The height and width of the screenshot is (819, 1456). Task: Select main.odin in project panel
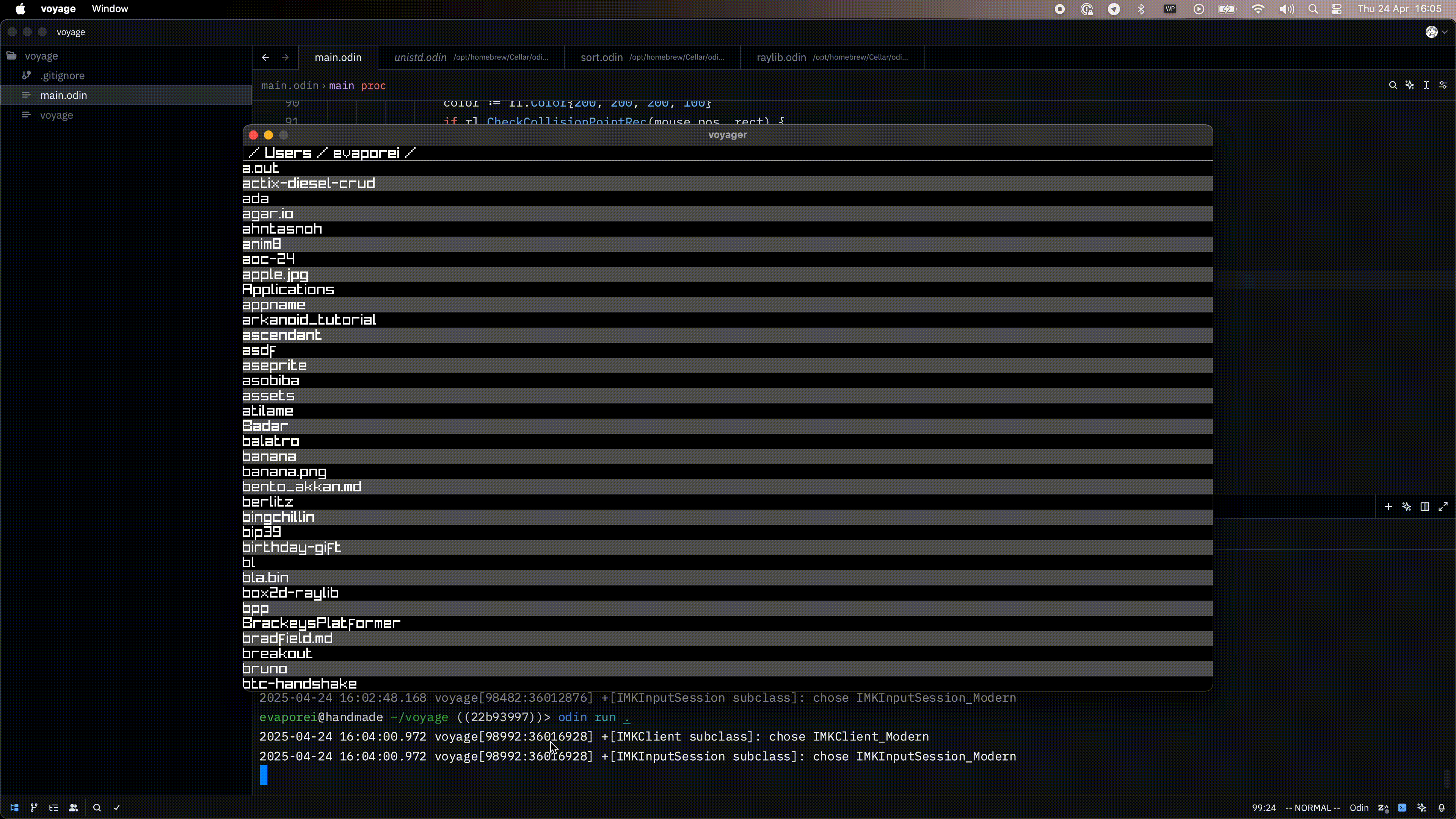pos(126,95)
